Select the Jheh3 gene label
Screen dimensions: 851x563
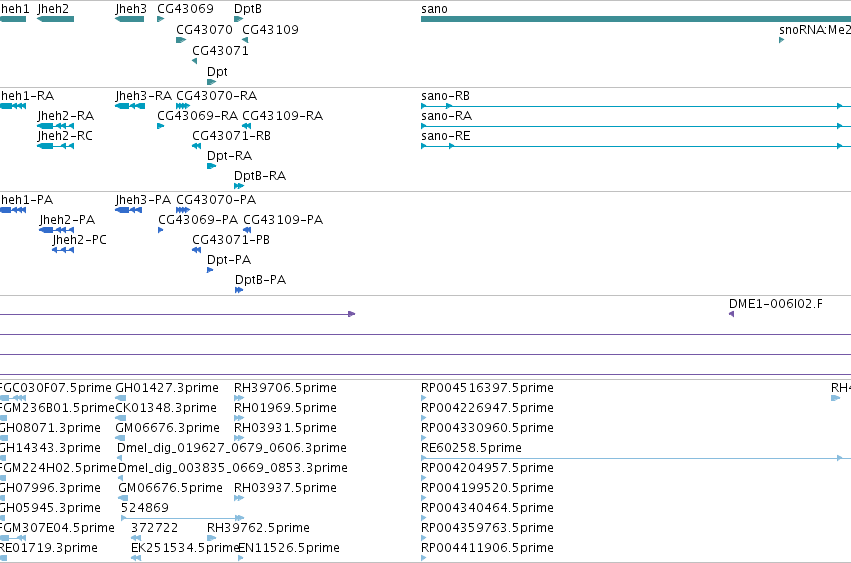pos(131,9)
